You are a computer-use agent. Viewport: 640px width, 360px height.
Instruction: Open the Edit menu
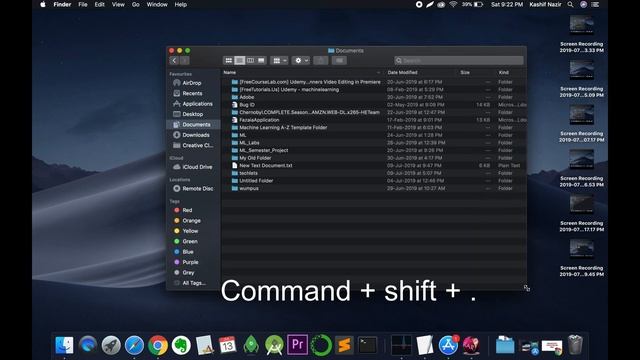(x=100, y=4)
